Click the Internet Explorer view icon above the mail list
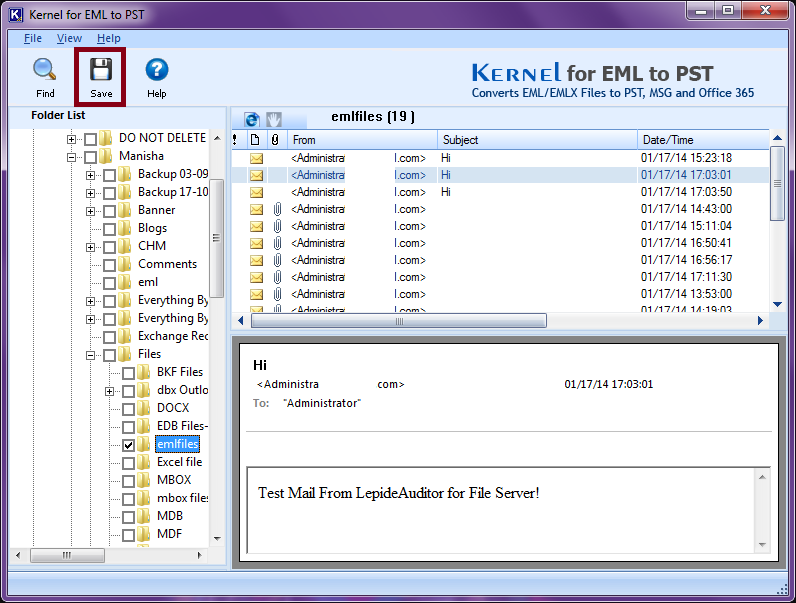The height and width of the screenshot is (603, 796). (252, 120)
